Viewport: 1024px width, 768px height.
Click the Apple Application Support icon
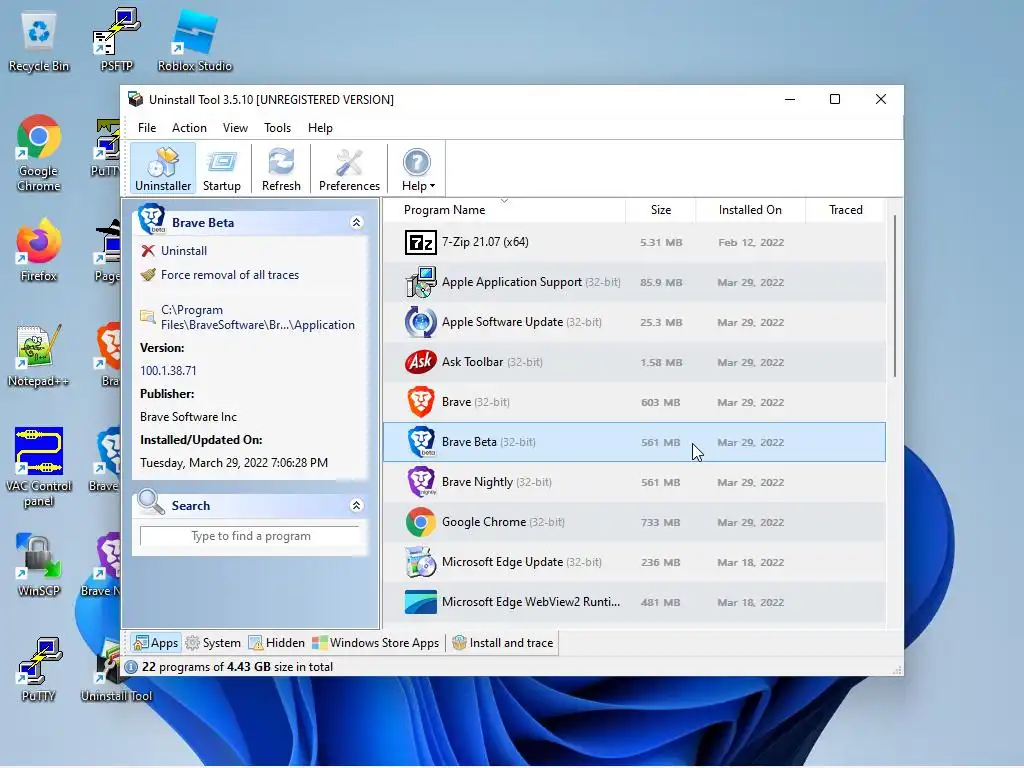click(420, 282)
